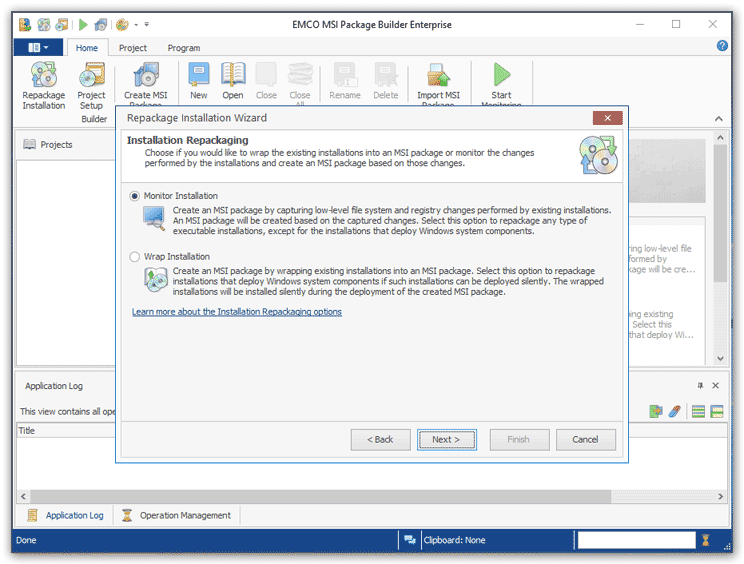Screen dimensions: 744x564
Task: Select the Projects panel header
Action: (48, 144)
